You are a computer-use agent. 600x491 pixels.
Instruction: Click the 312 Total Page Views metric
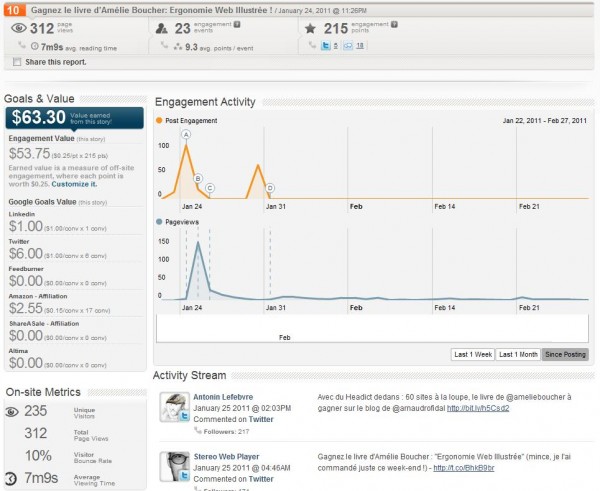coord(36,434)
